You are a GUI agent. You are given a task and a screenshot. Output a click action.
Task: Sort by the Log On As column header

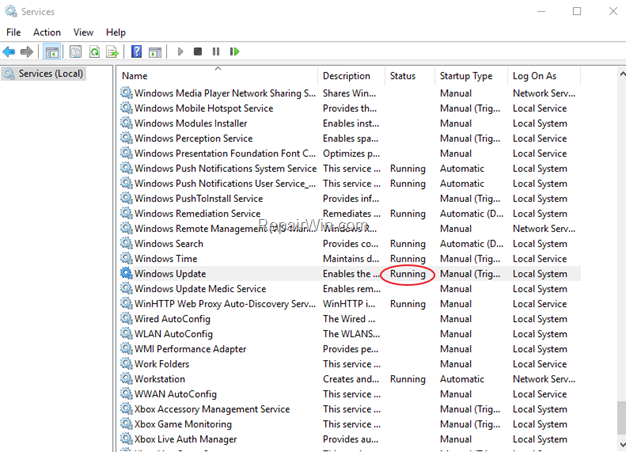[545, 76]
